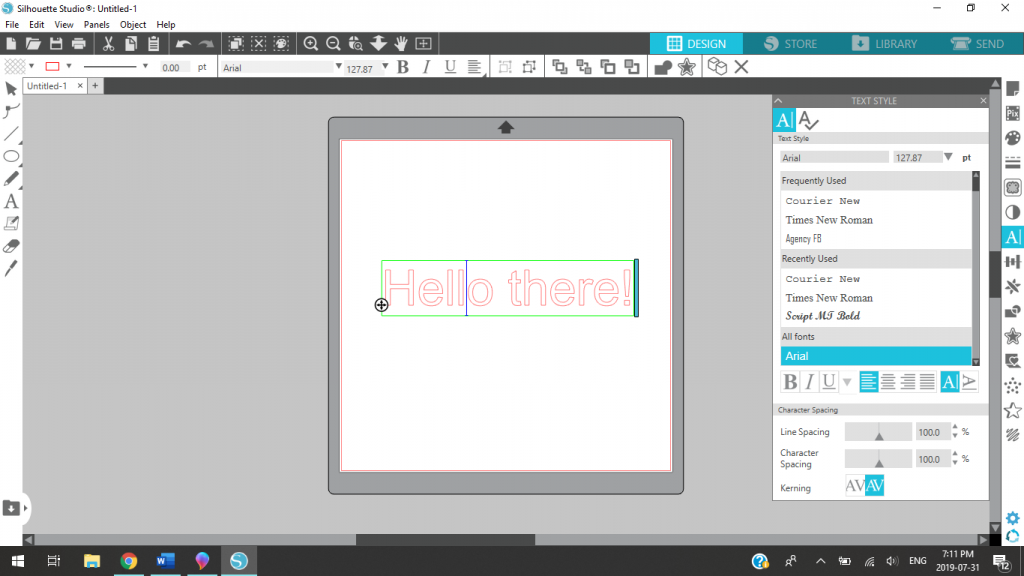This screenshot has width=1024, height=576.
Task: Add a new document tab
Action: coord(95,86)
